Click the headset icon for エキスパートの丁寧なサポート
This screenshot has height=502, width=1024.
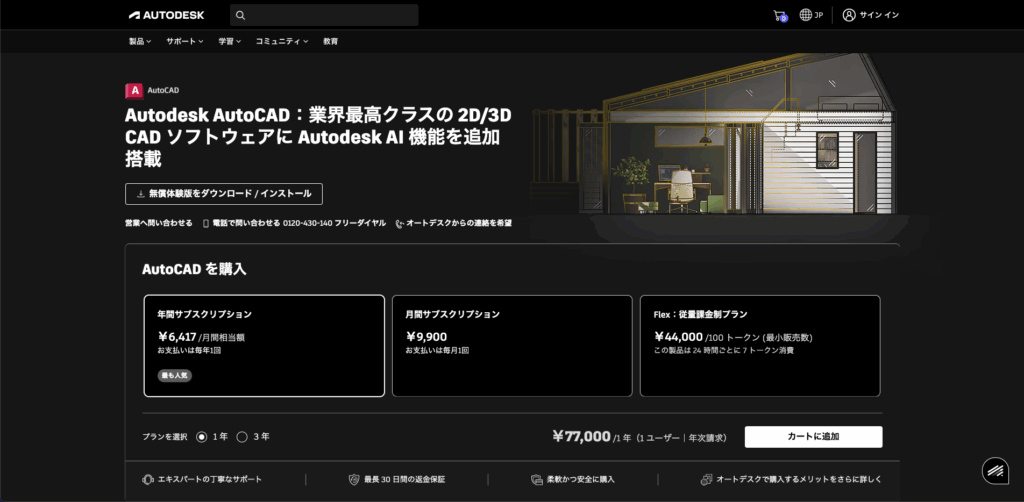(148, 479)
